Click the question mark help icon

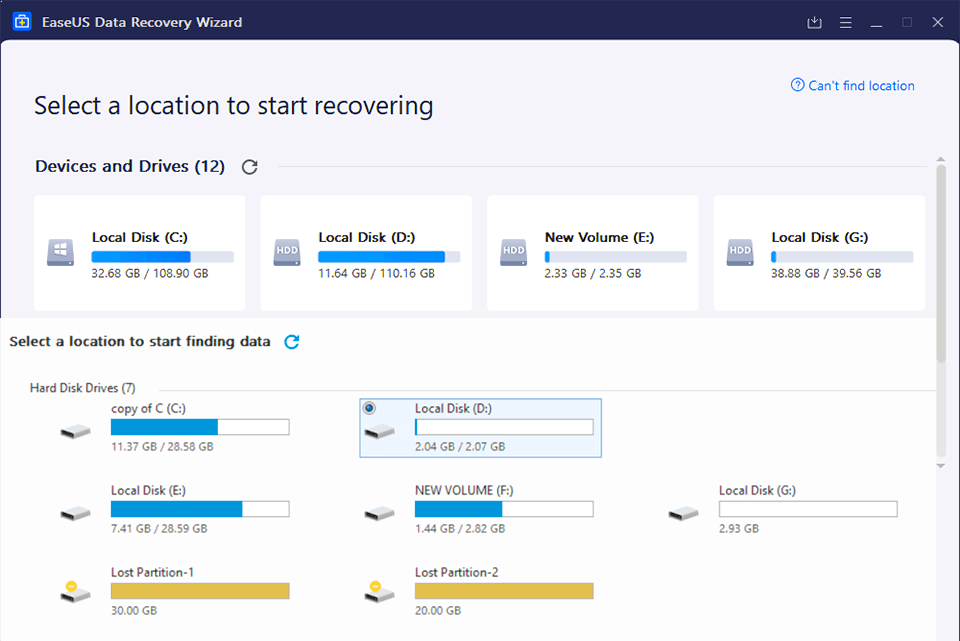point(797,85)
